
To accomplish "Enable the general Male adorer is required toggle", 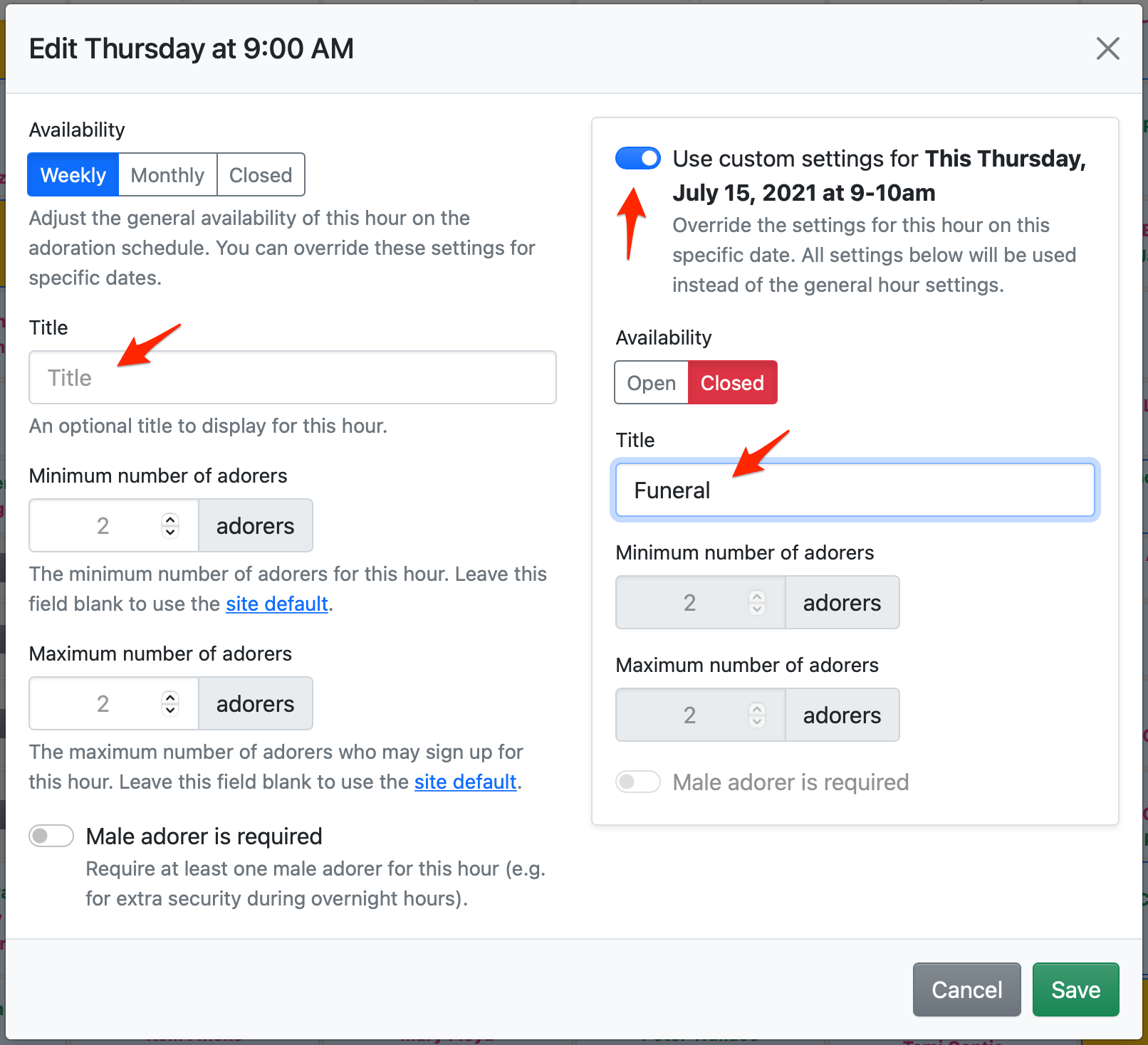I will 51,836.
